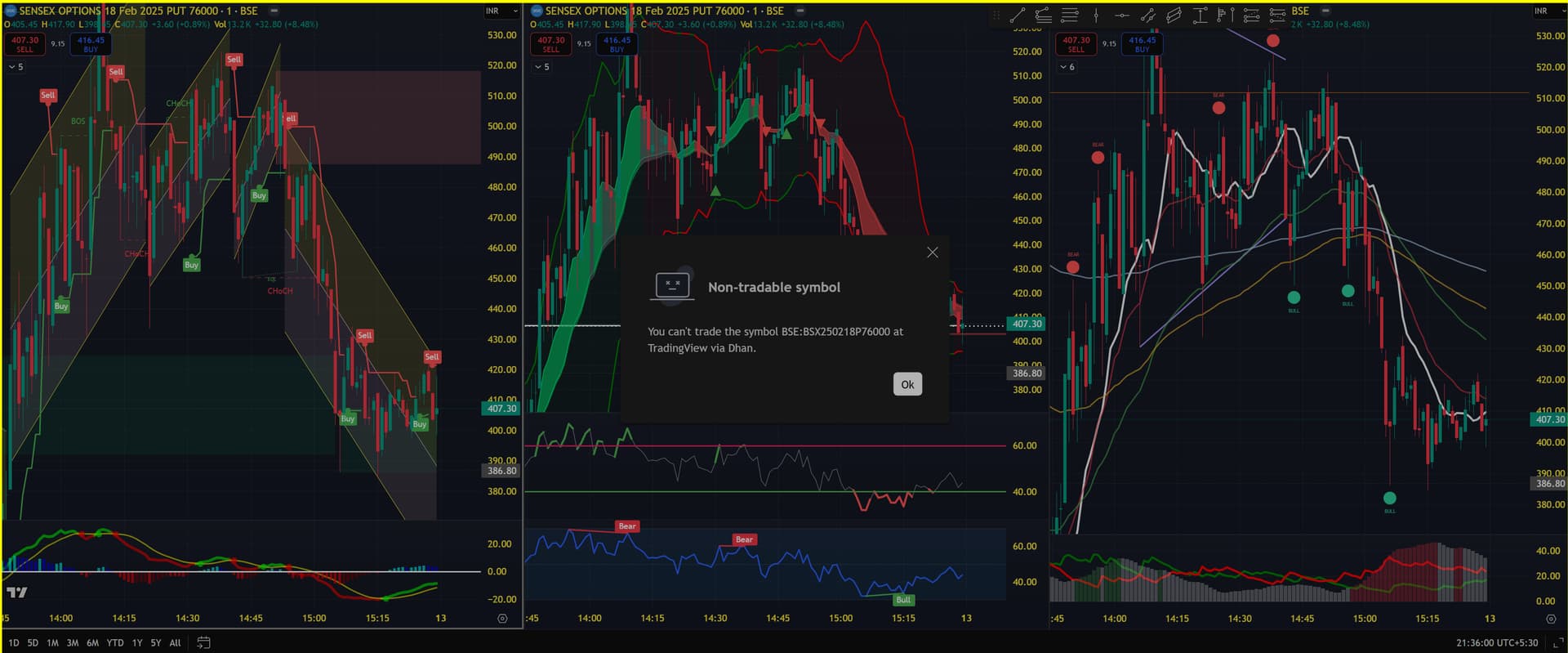Image resolution: width=1568 pixels, height=653 pixels.
Task: Set date range to 1M
Action: [52, 643]
